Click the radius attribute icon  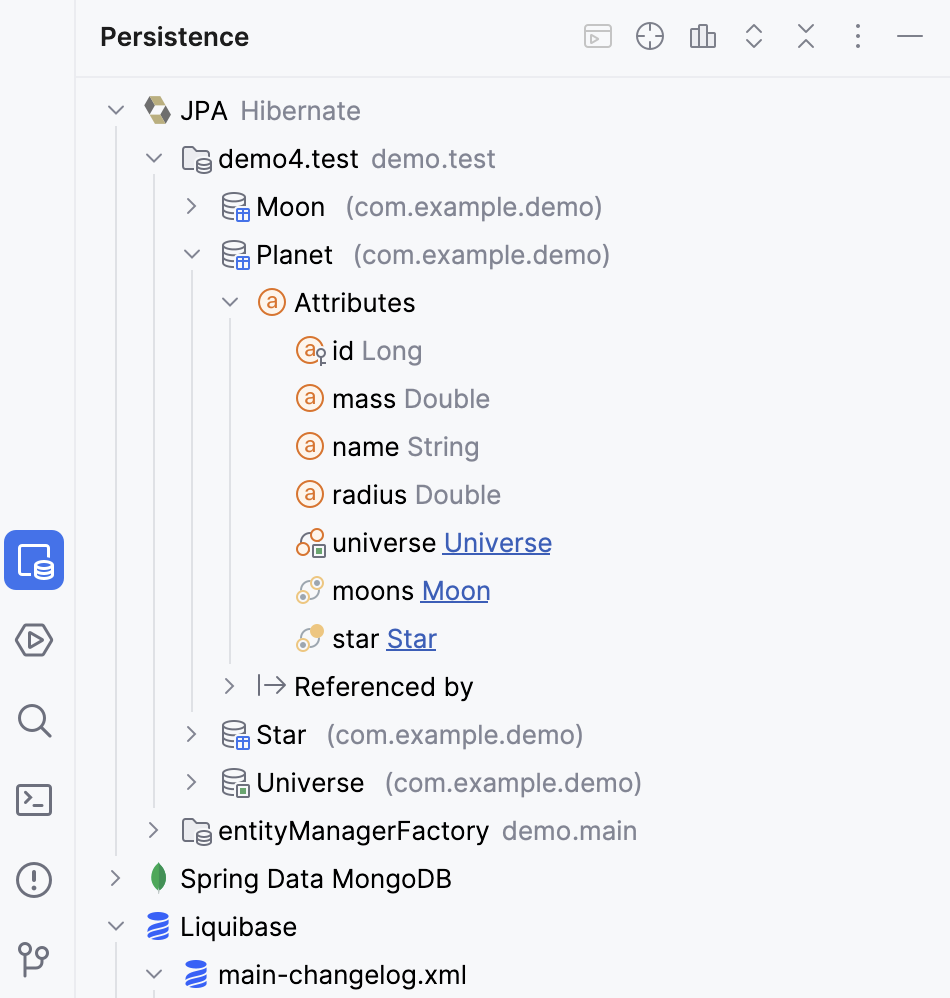[x=310, y=495]
